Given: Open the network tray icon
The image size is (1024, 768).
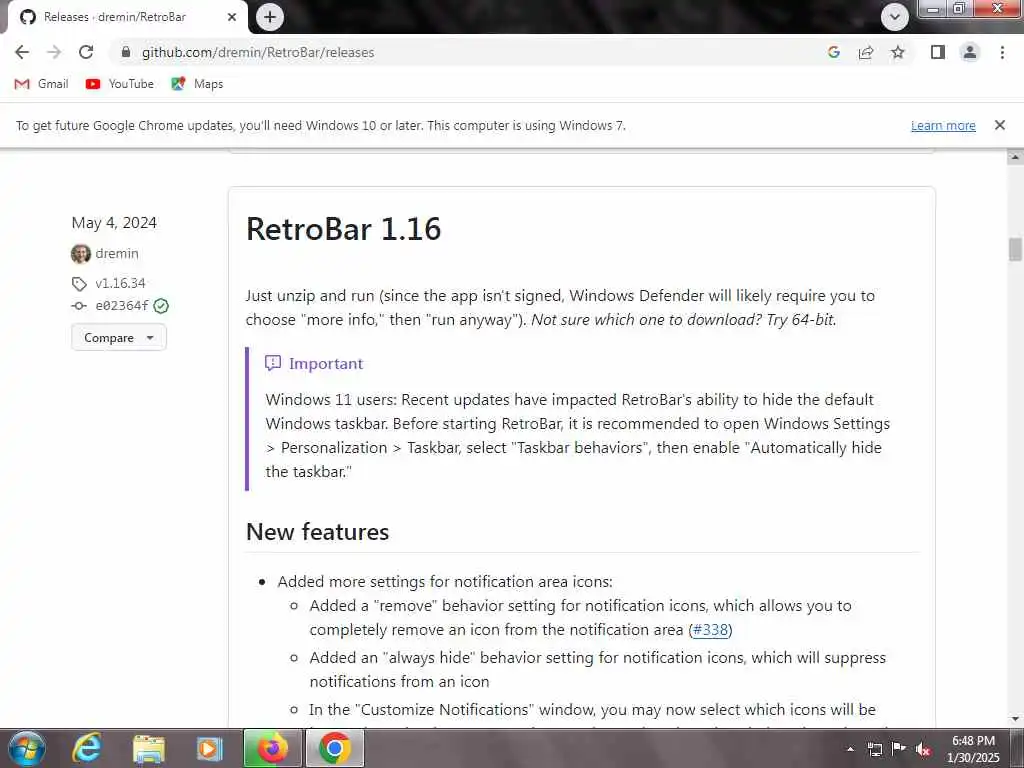Looking at the screenshot, I should tap(874, 749).
